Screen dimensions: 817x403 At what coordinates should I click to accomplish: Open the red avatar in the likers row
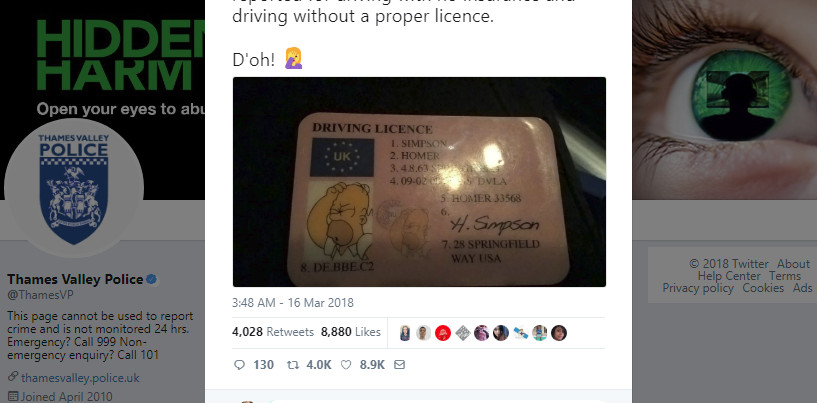coord(443,333)
